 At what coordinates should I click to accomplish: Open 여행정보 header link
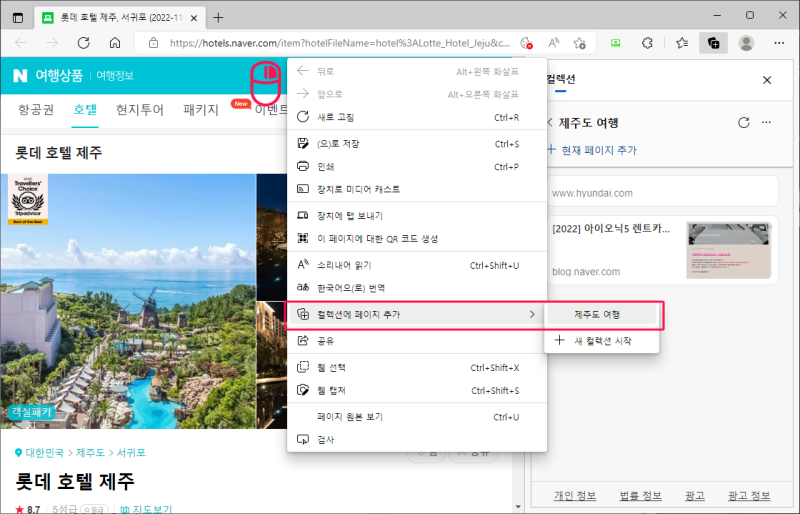(x=115, y=76)
